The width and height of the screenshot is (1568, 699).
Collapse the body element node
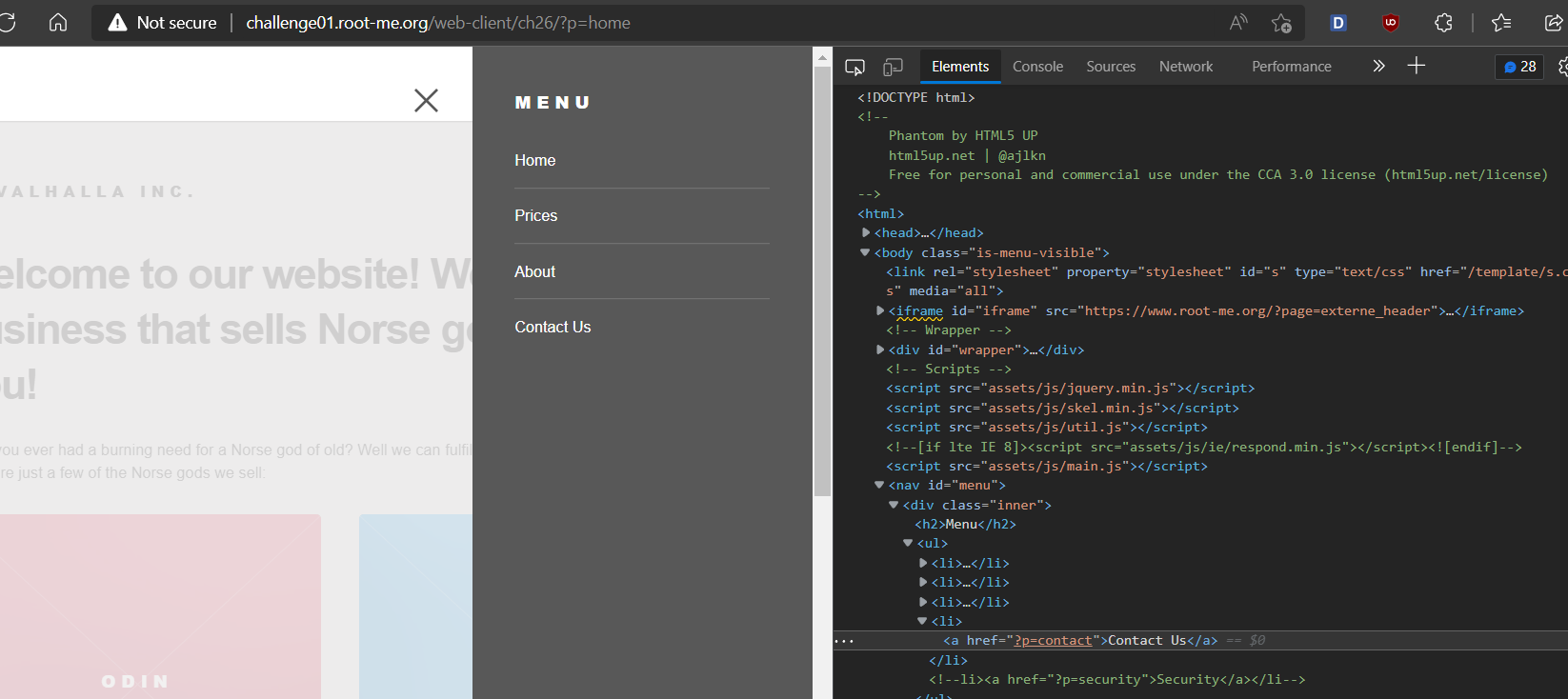pyautogui.click(x=865, y=252)
